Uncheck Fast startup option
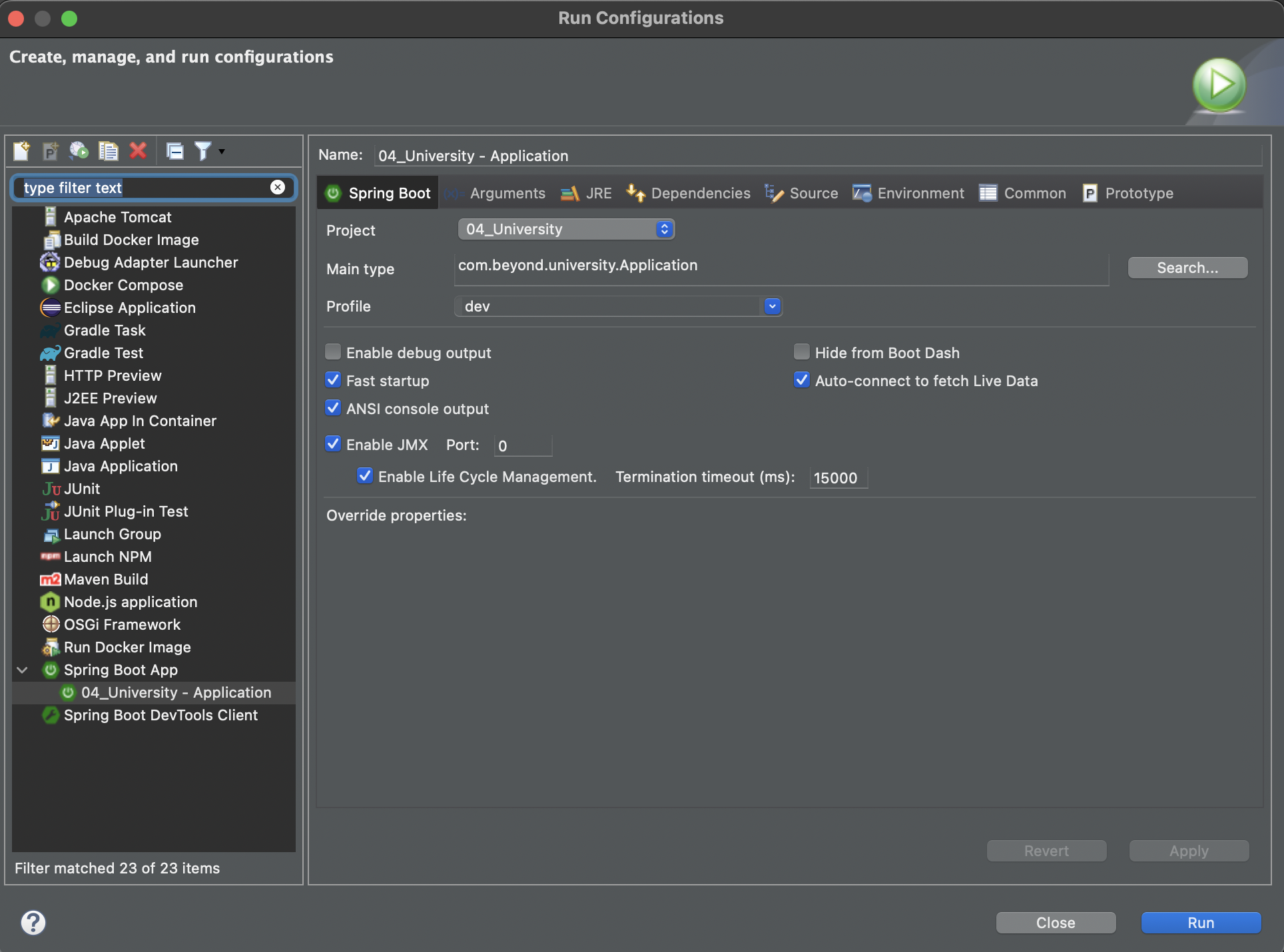1284x952 pixels. [333, 380]
